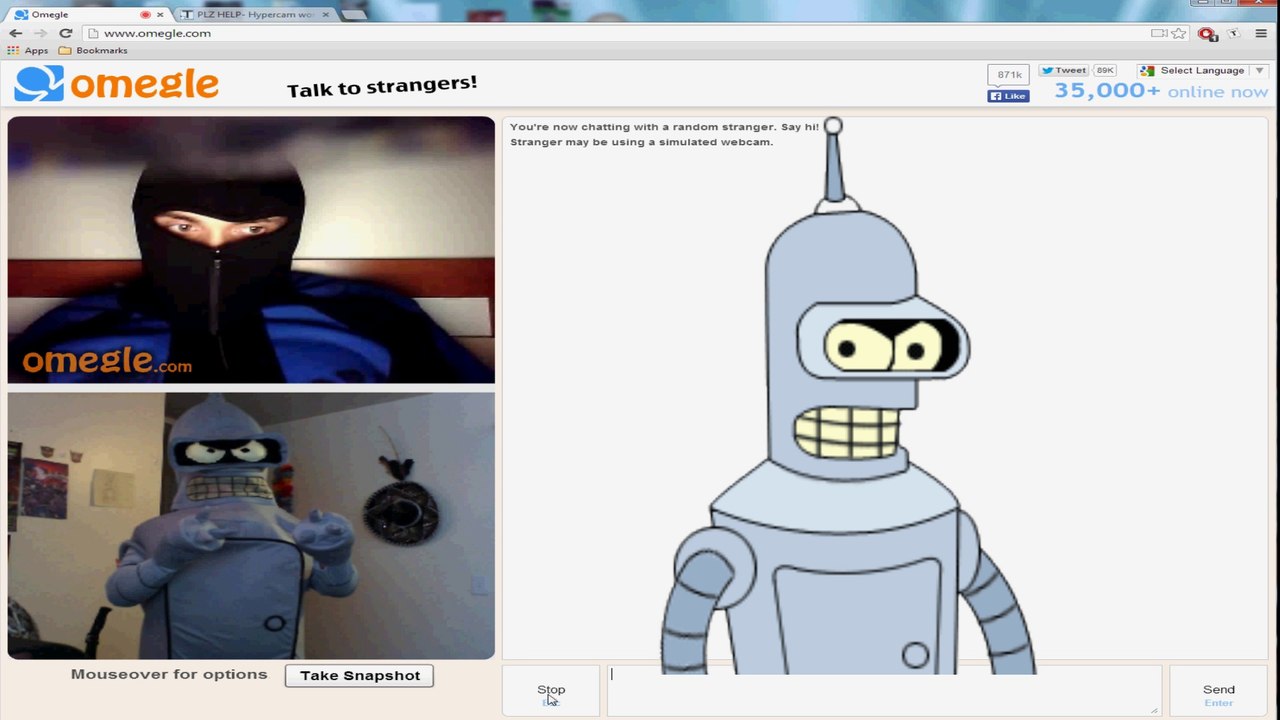Click the camera access icon in address bar

[x=1159, y=33]
